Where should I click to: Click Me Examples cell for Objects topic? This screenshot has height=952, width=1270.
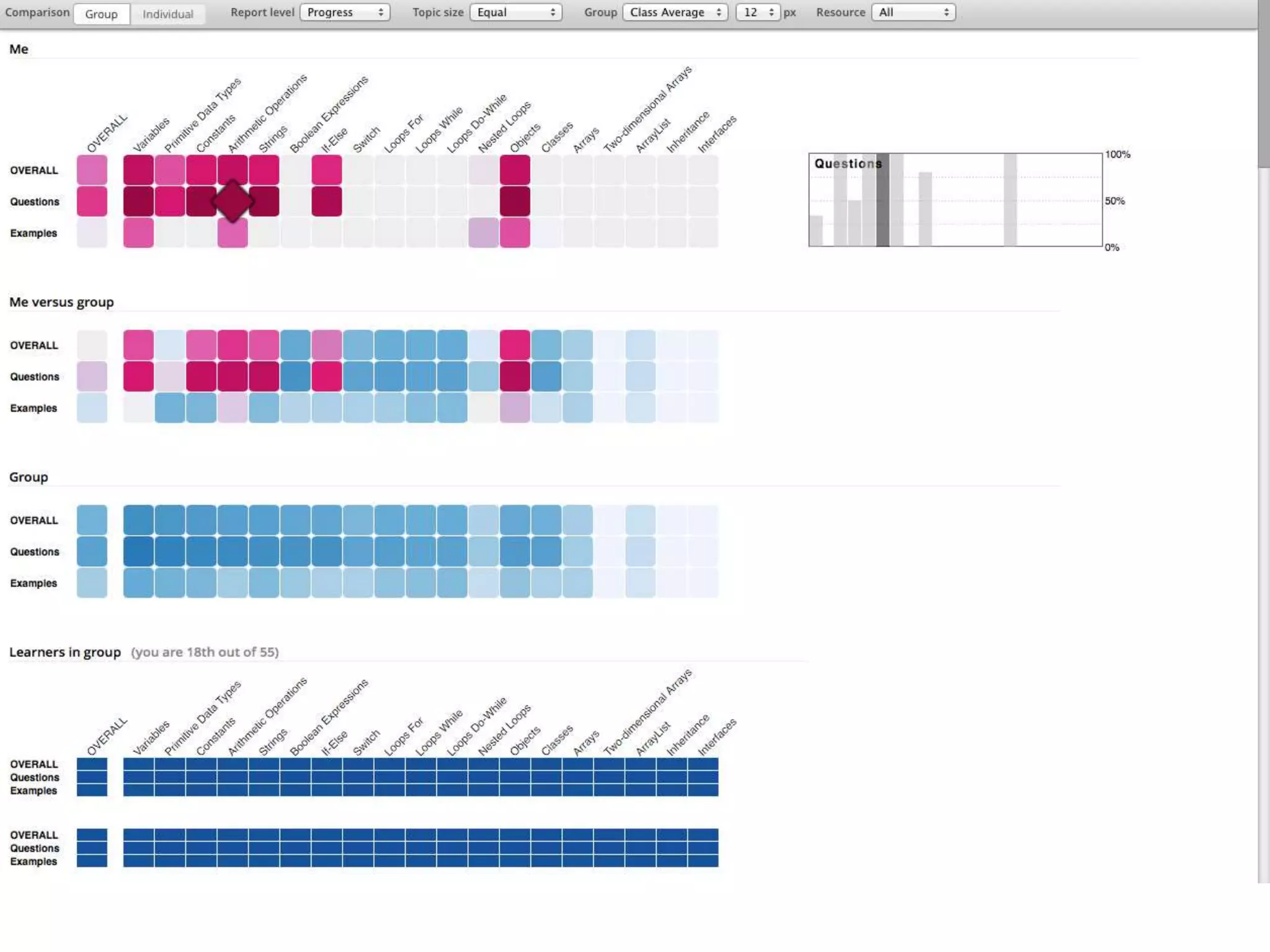(x=515, y=233)
